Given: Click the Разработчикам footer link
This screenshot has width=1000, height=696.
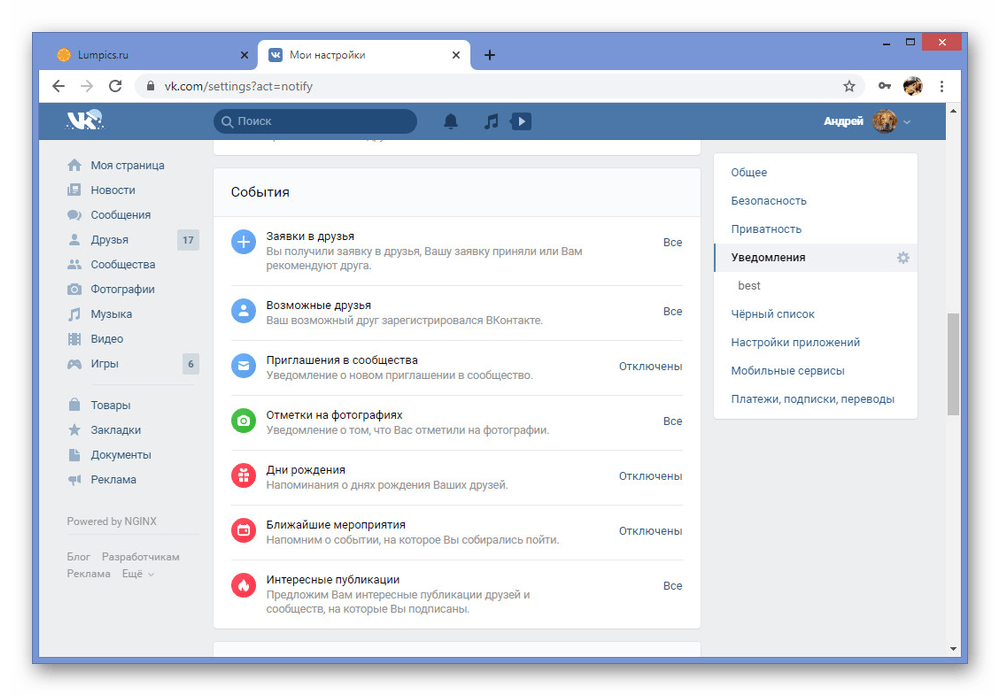Looking at the screenshot, I should click(140, 557).
